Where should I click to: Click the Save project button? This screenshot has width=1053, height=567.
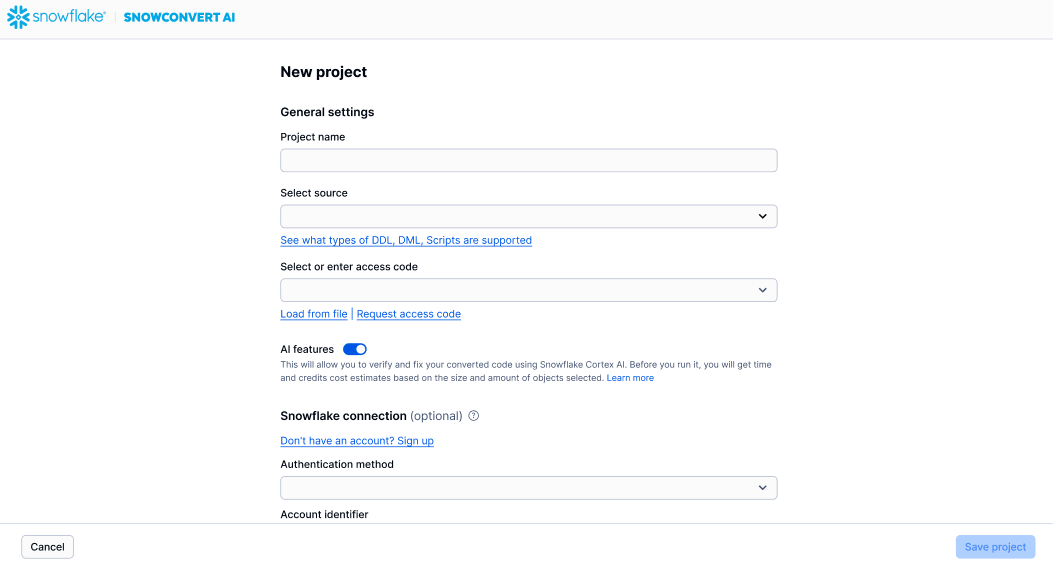pos(995,547)
